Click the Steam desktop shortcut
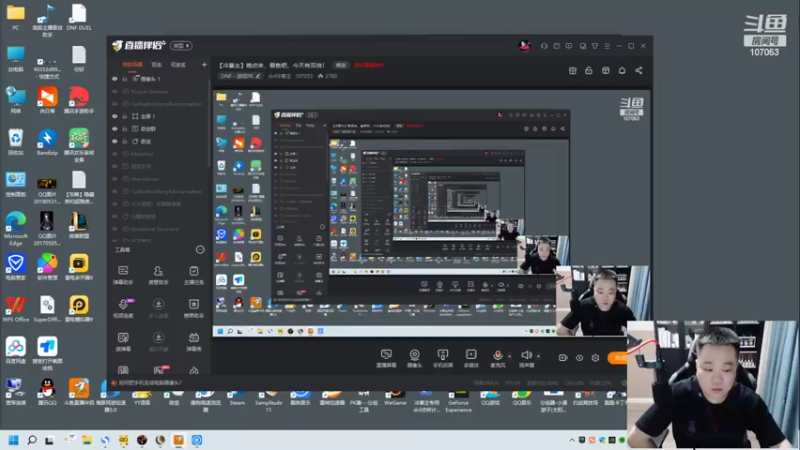This screenshot has width=800, height=450. click(237, 398)
